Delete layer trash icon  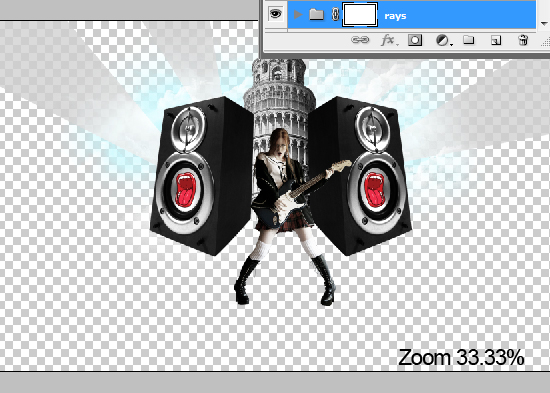click(523, 40)
